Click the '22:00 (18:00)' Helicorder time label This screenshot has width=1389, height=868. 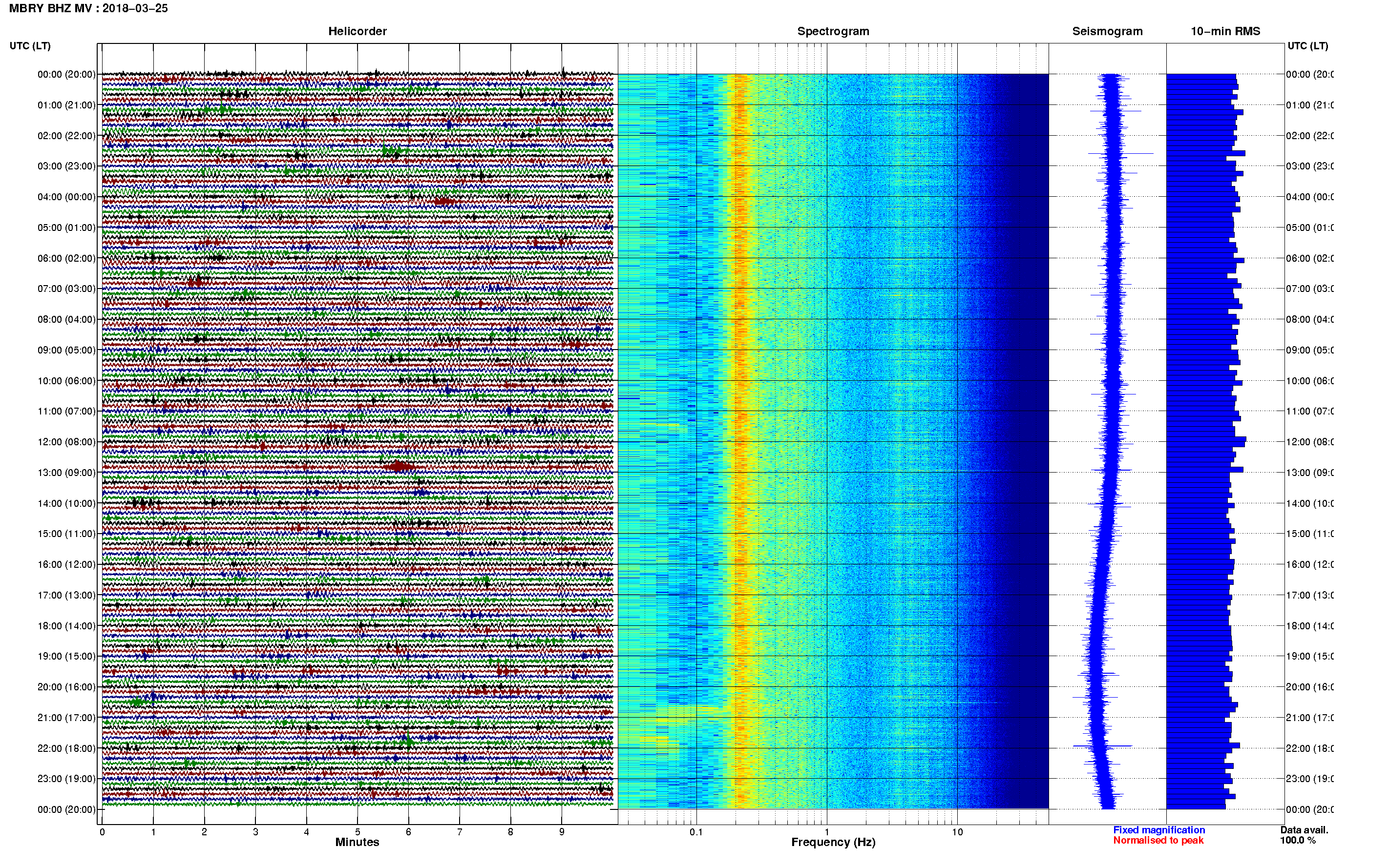(66, 748)
